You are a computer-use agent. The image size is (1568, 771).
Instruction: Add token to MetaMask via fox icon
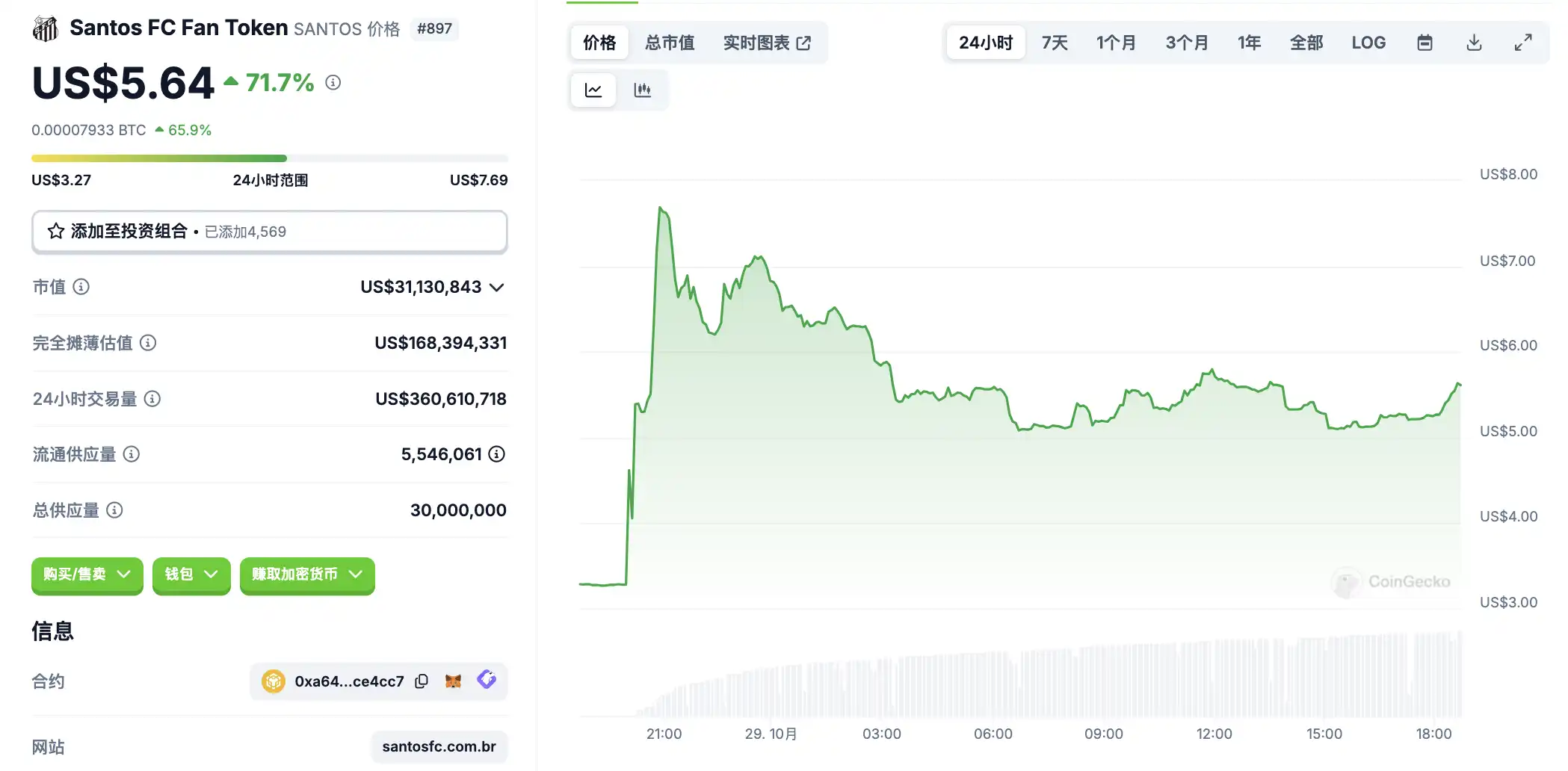[453, 681]
